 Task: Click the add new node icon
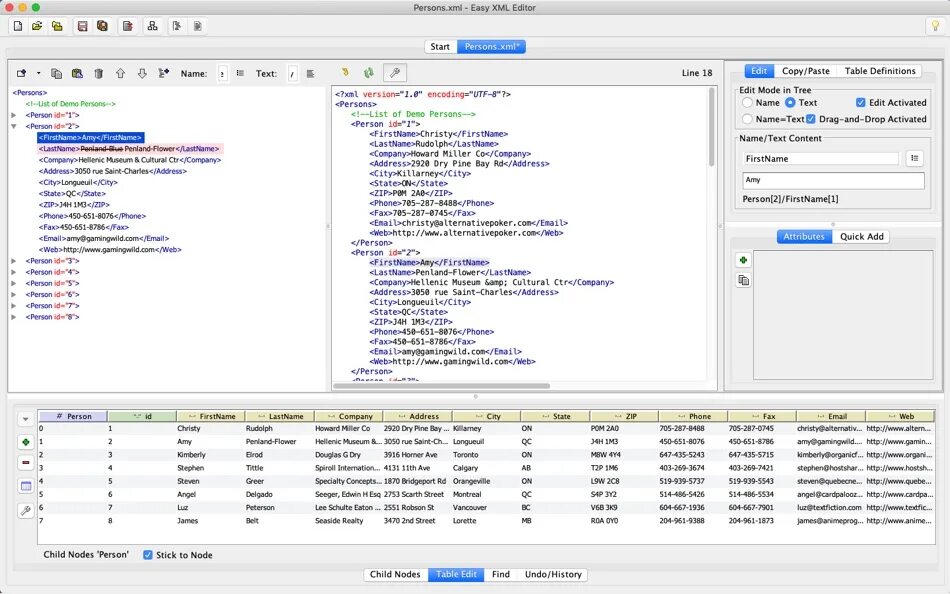[x=22, y=73]
